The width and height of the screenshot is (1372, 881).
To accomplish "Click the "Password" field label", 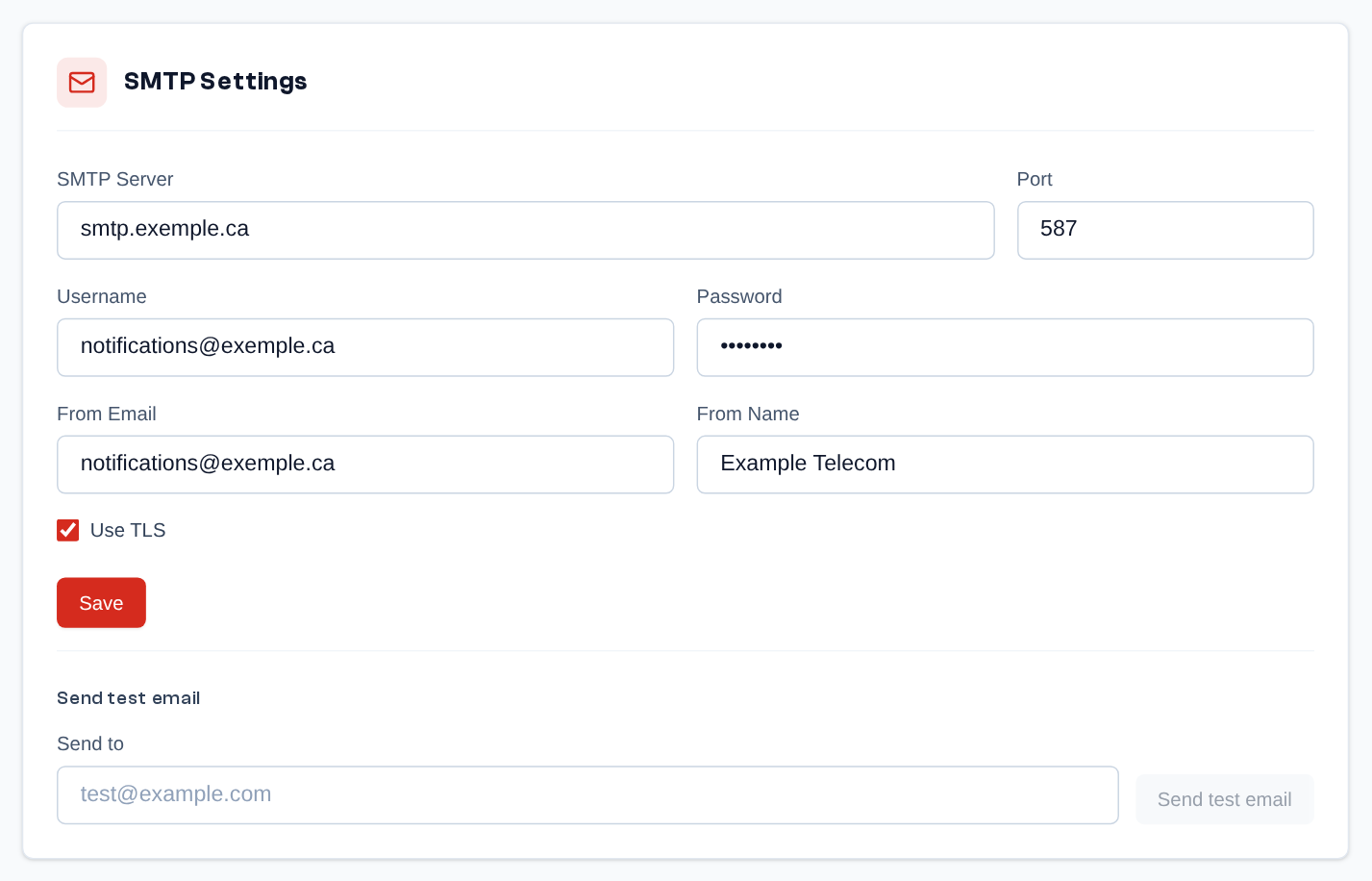I will point(739,297).
